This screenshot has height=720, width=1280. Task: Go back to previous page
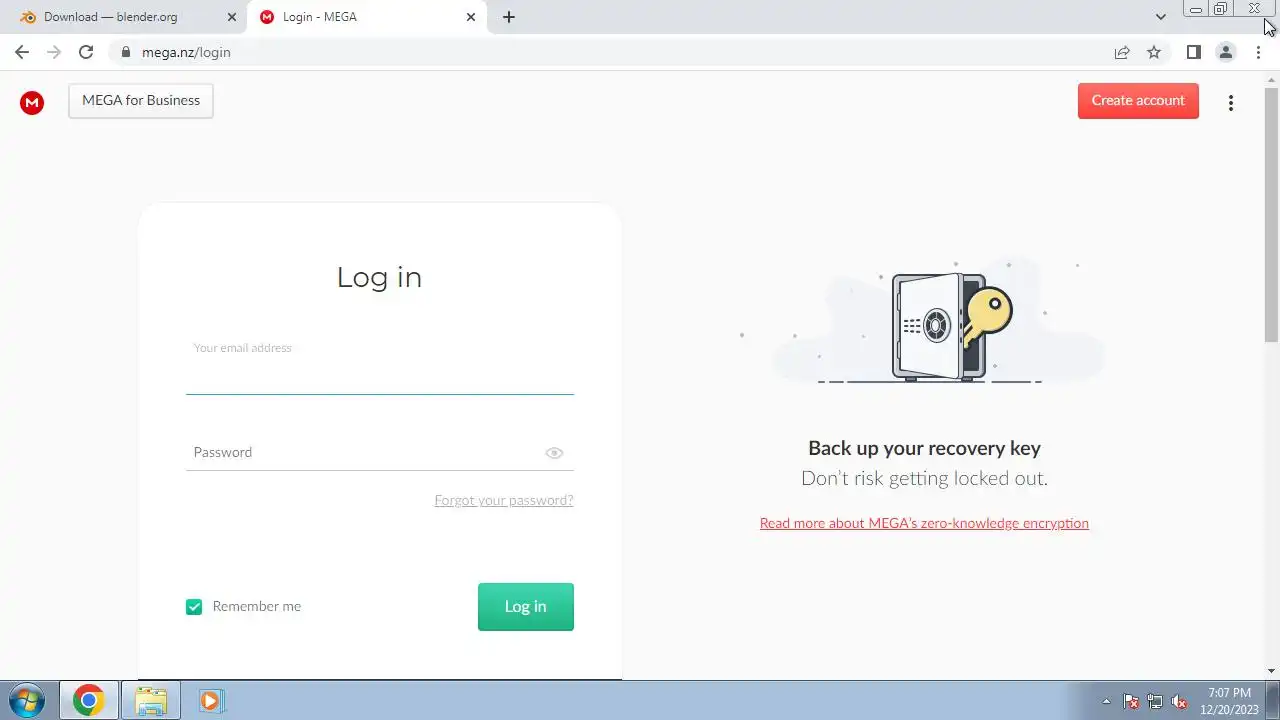[22, 52]
